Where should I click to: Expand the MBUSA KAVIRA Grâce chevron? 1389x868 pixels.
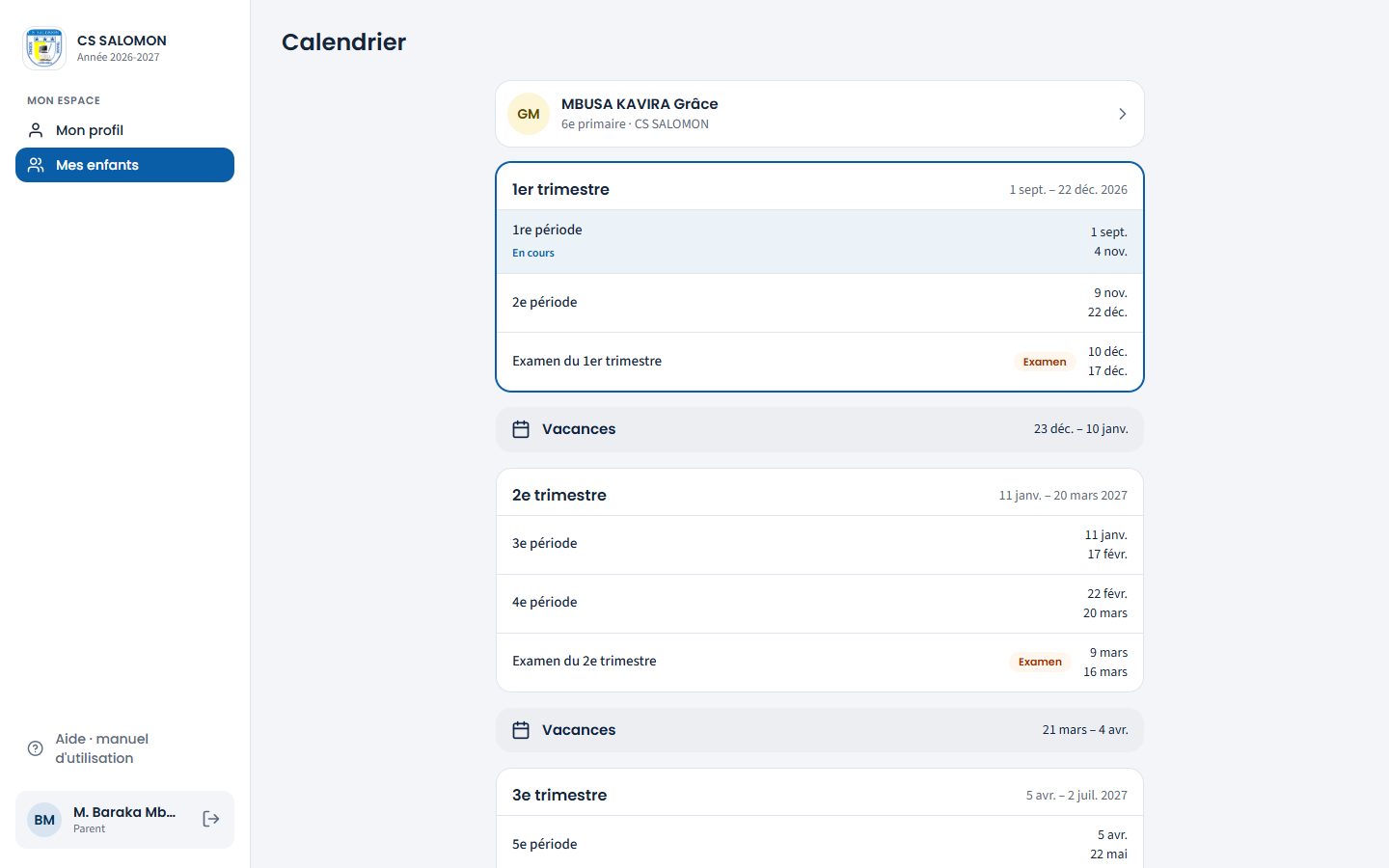coord(1122,114)
